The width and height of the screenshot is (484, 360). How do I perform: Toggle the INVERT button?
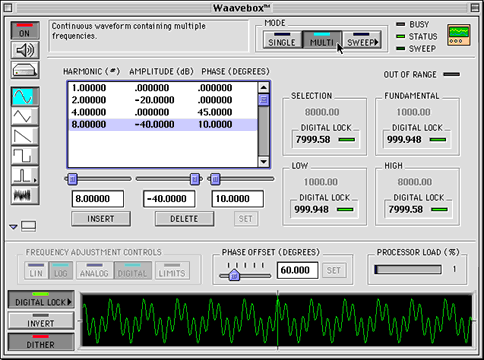tap(41, 321)
